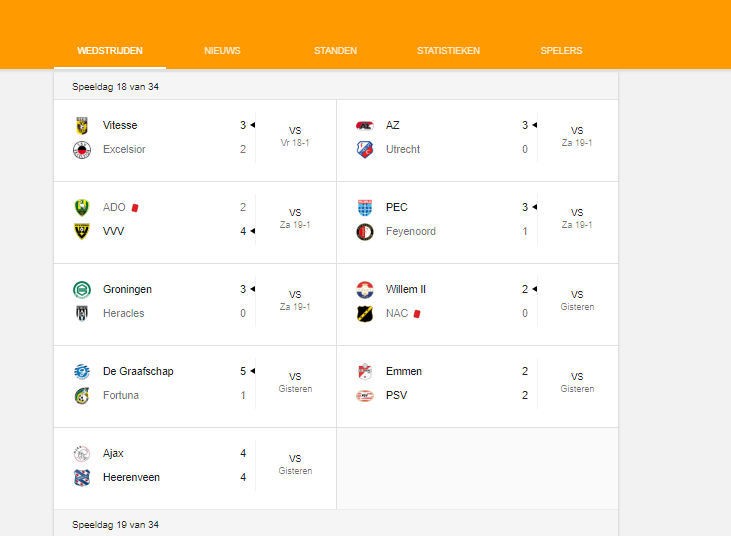
Task: Select the AZ team logo
Action: tap(365, 125)
